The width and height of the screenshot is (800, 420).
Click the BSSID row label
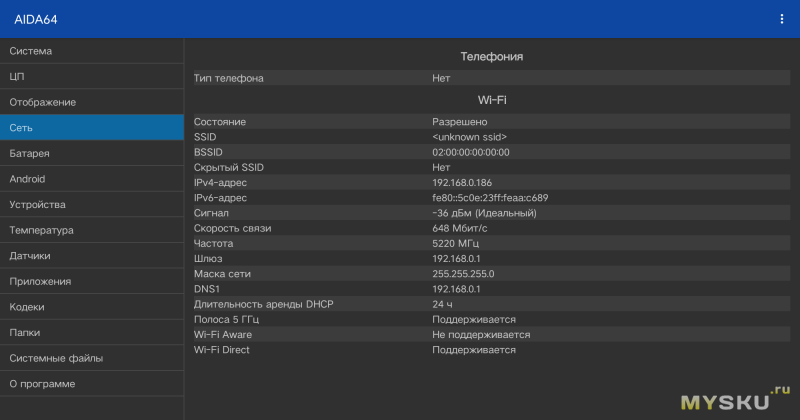click(x=208, y=152)
